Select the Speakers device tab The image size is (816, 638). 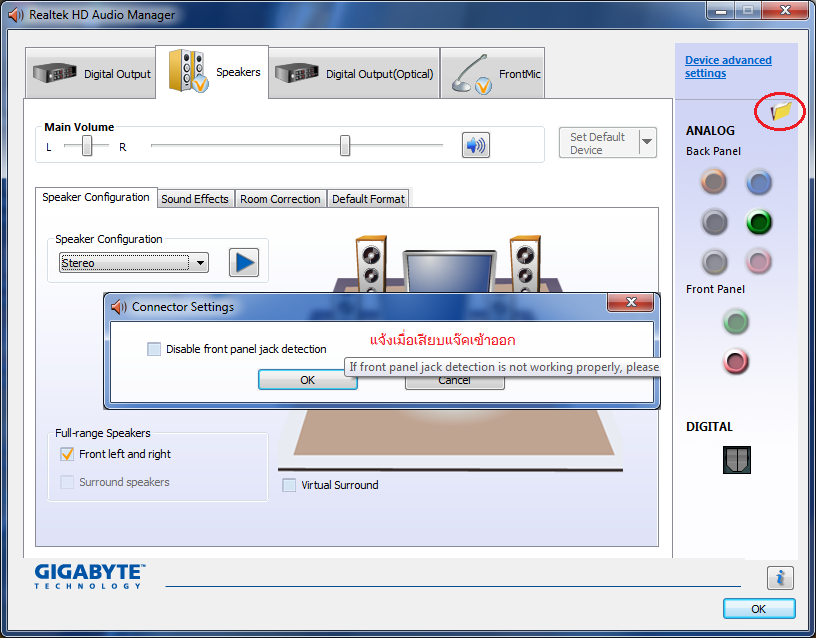tap(212, 71)
